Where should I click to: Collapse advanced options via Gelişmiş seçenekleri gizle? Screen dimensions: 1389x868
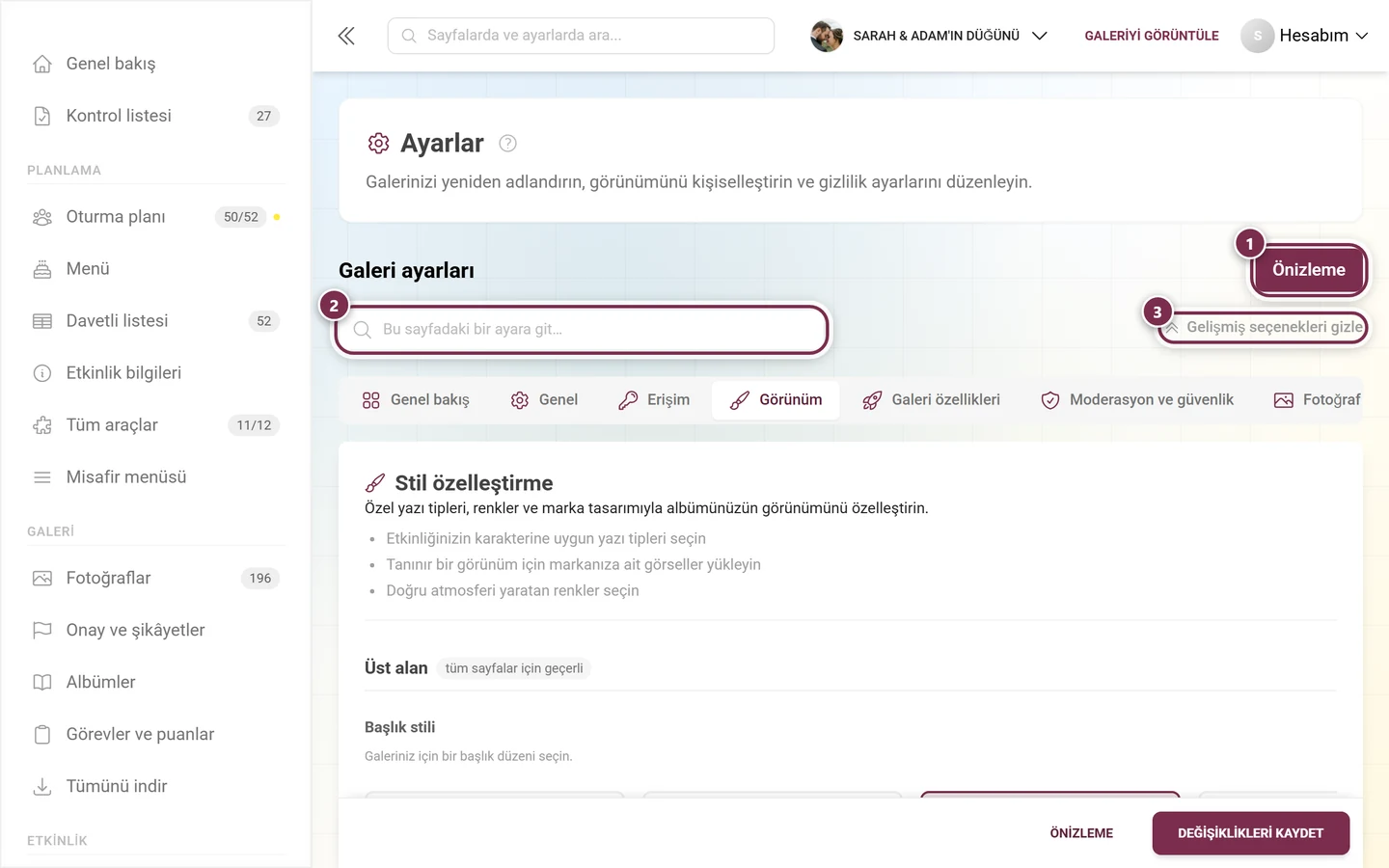[1264, 327]
